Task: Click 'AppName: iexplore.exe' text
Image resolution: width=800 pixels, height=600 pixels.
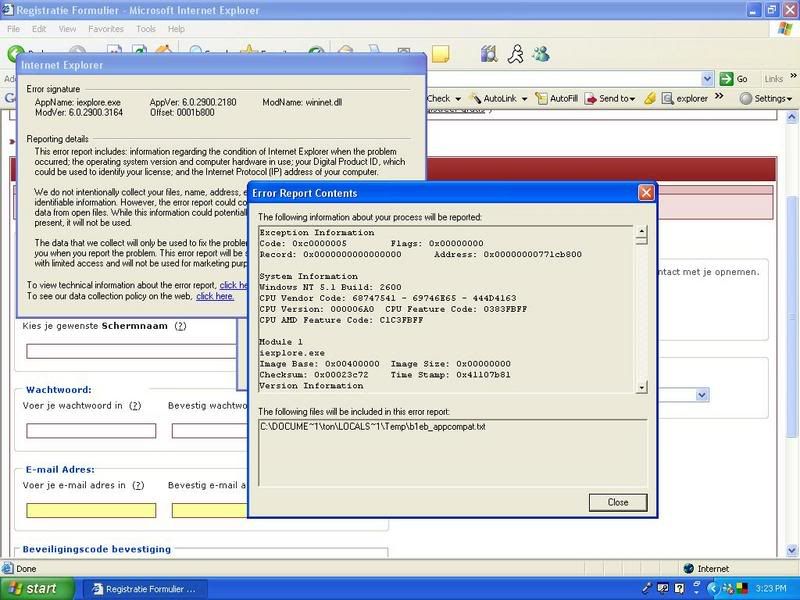Action: (78, 102)
